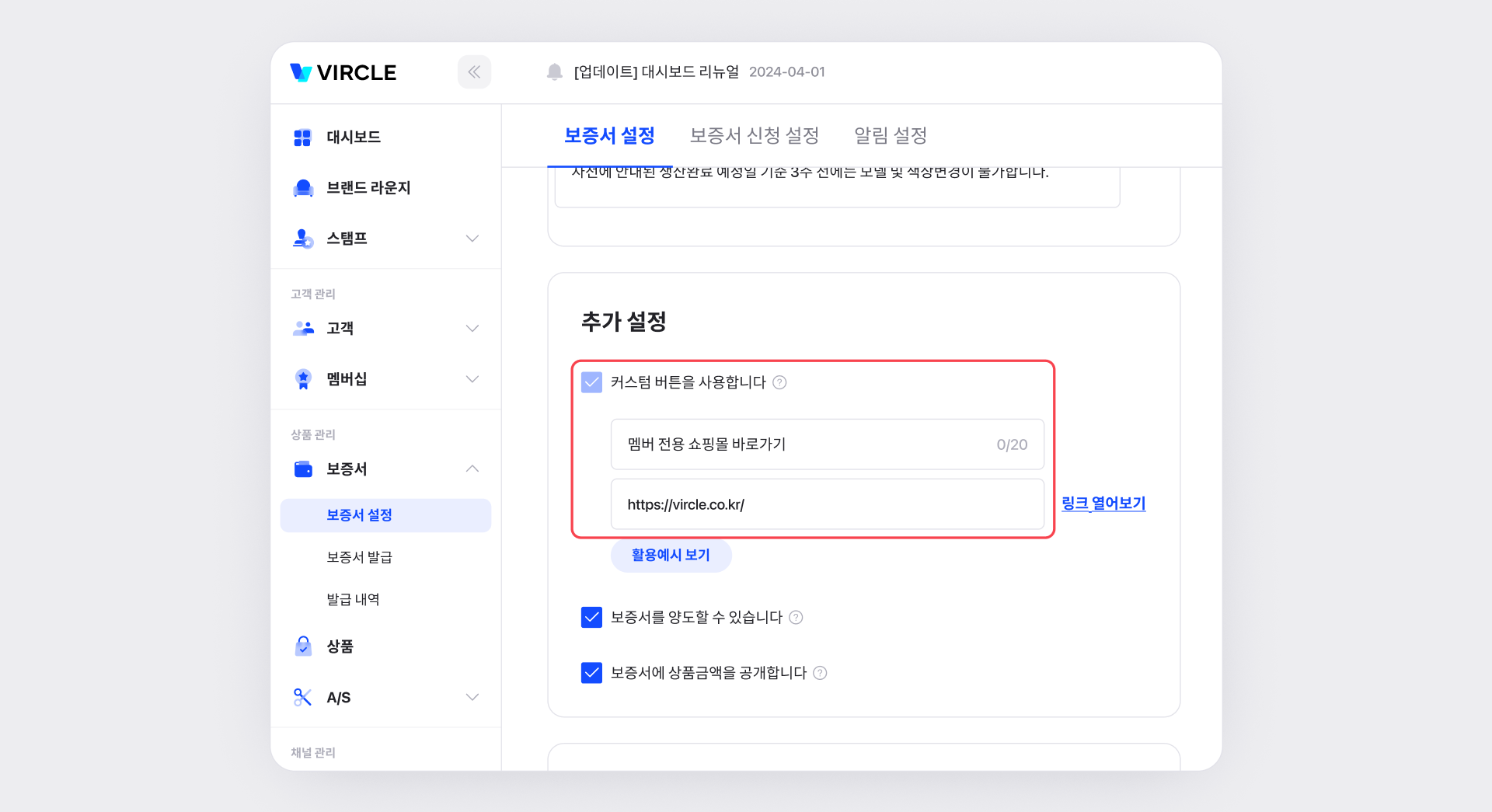Image resolution: width=1492 pixels, height=812 pixels.
Task: Click the notification bell icon
Action: 554,72
